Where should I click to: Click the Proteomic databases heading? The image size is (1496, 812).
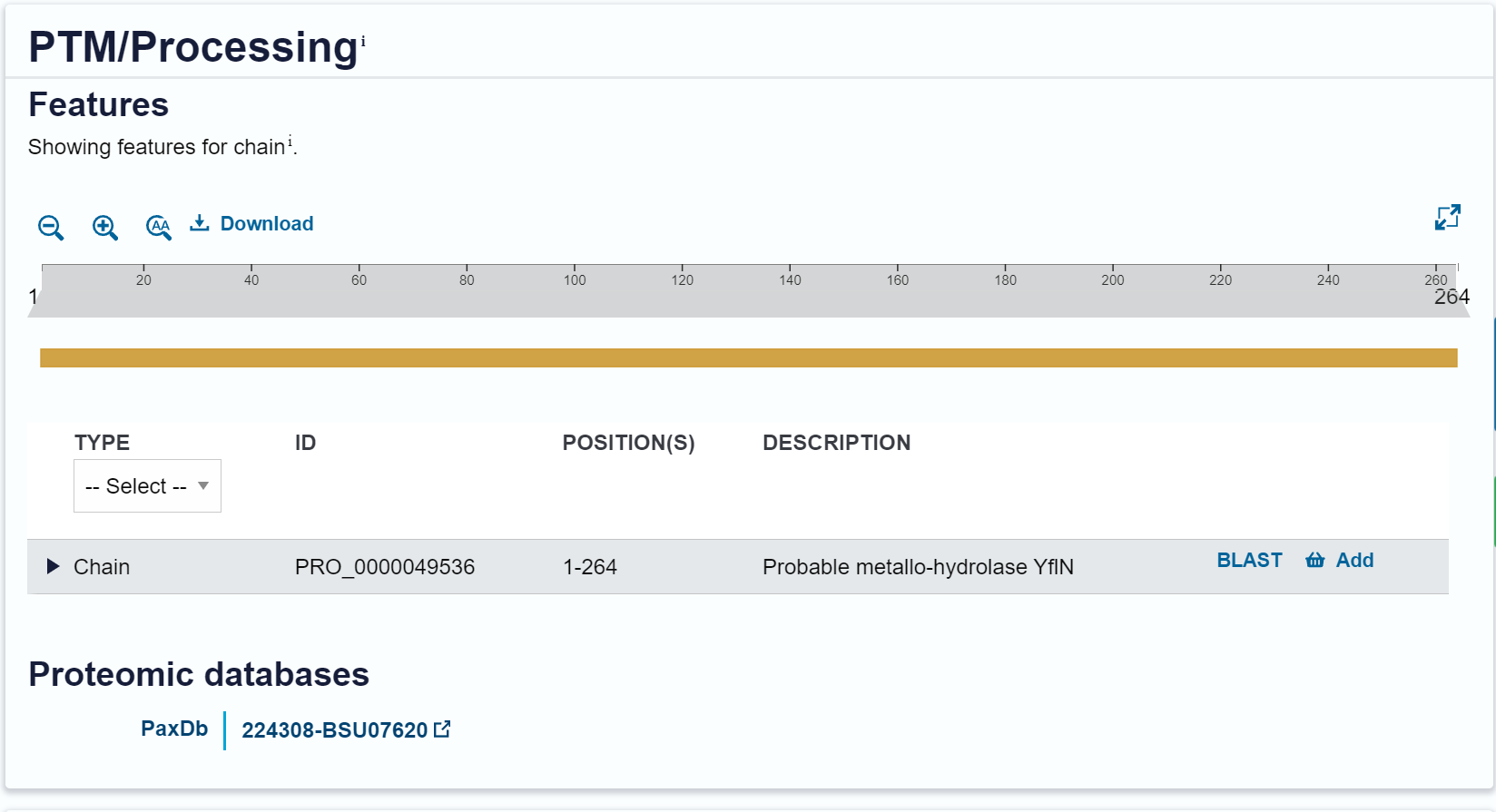pyautogui.click(x=199, y=675)
